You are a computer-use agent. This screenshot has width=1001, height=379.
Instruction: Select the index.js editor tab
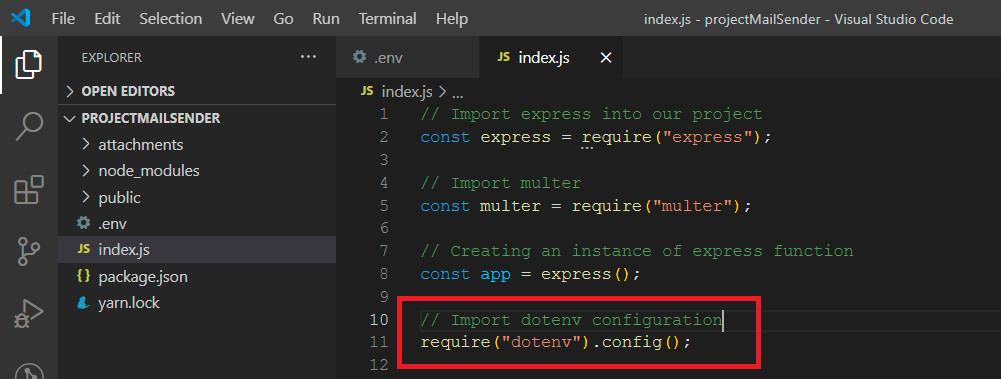[x=551, y=57]
